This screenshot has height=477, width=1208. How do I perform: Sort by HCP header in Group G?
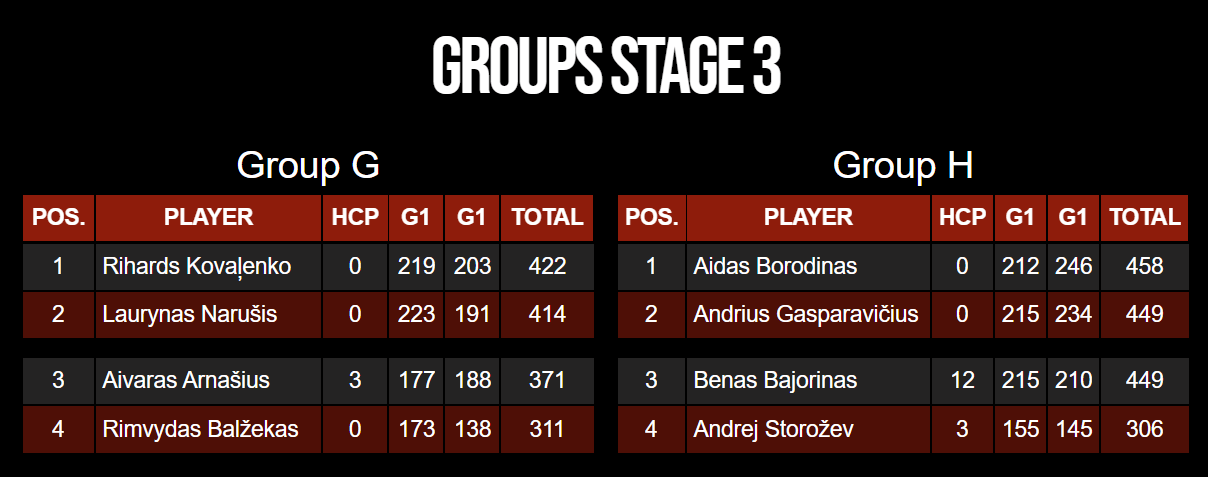[355, 217]
